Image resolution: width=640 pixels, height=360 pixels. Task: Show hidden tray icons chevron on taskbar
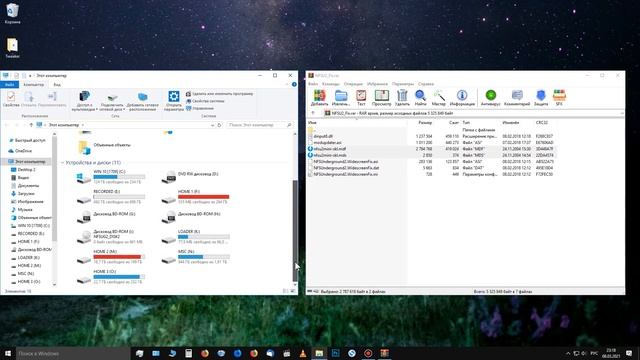click(x=568, y=353)
